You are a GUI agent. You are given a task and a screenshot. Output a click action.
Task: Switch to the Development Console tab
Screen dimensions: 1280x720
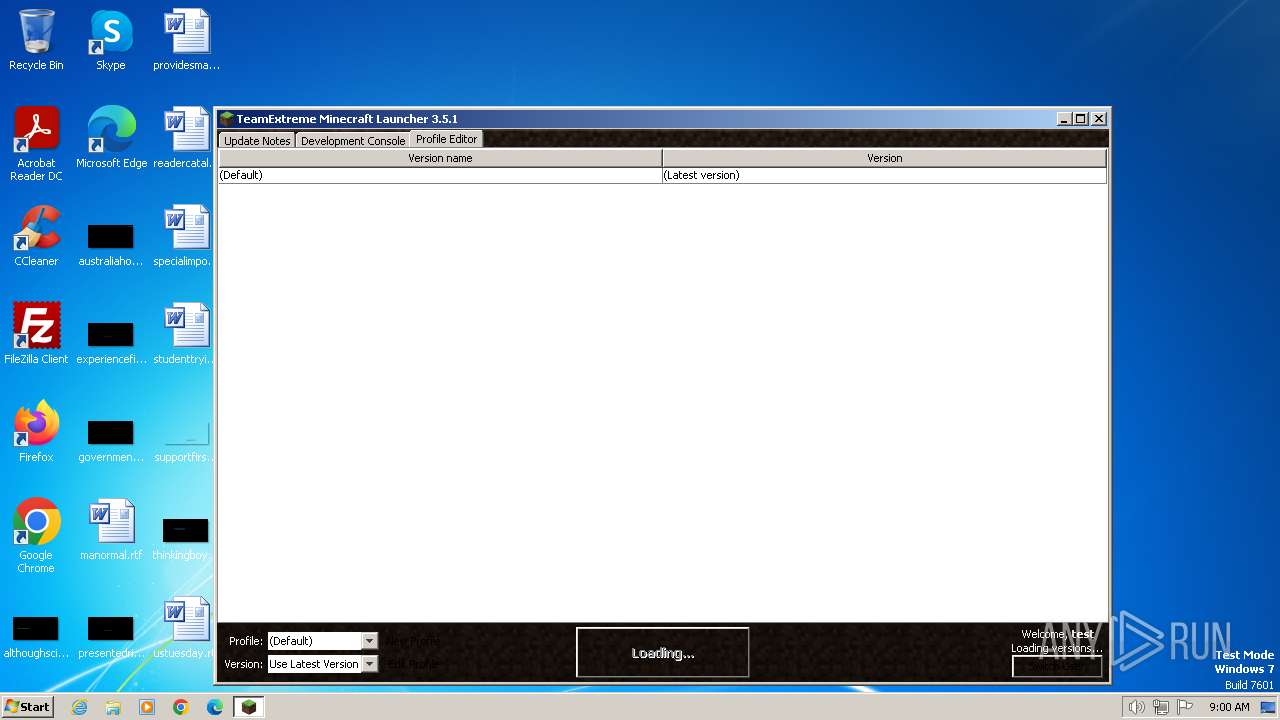point(353,141)
